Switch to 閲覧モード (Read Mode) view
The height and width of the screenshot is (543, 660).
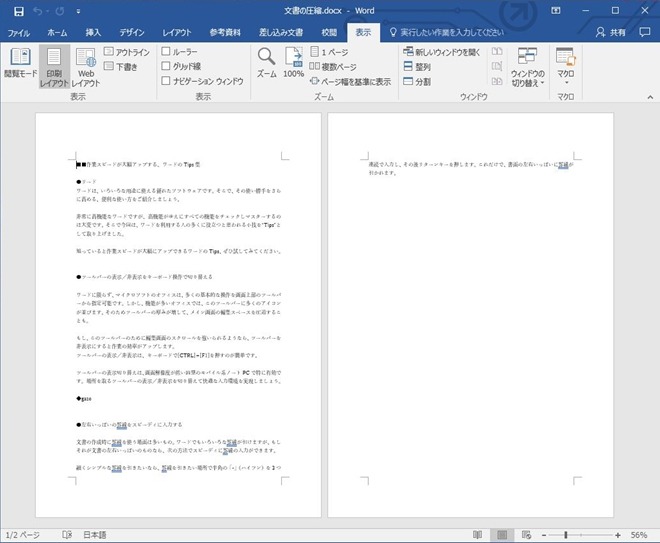tap(19, 65)
